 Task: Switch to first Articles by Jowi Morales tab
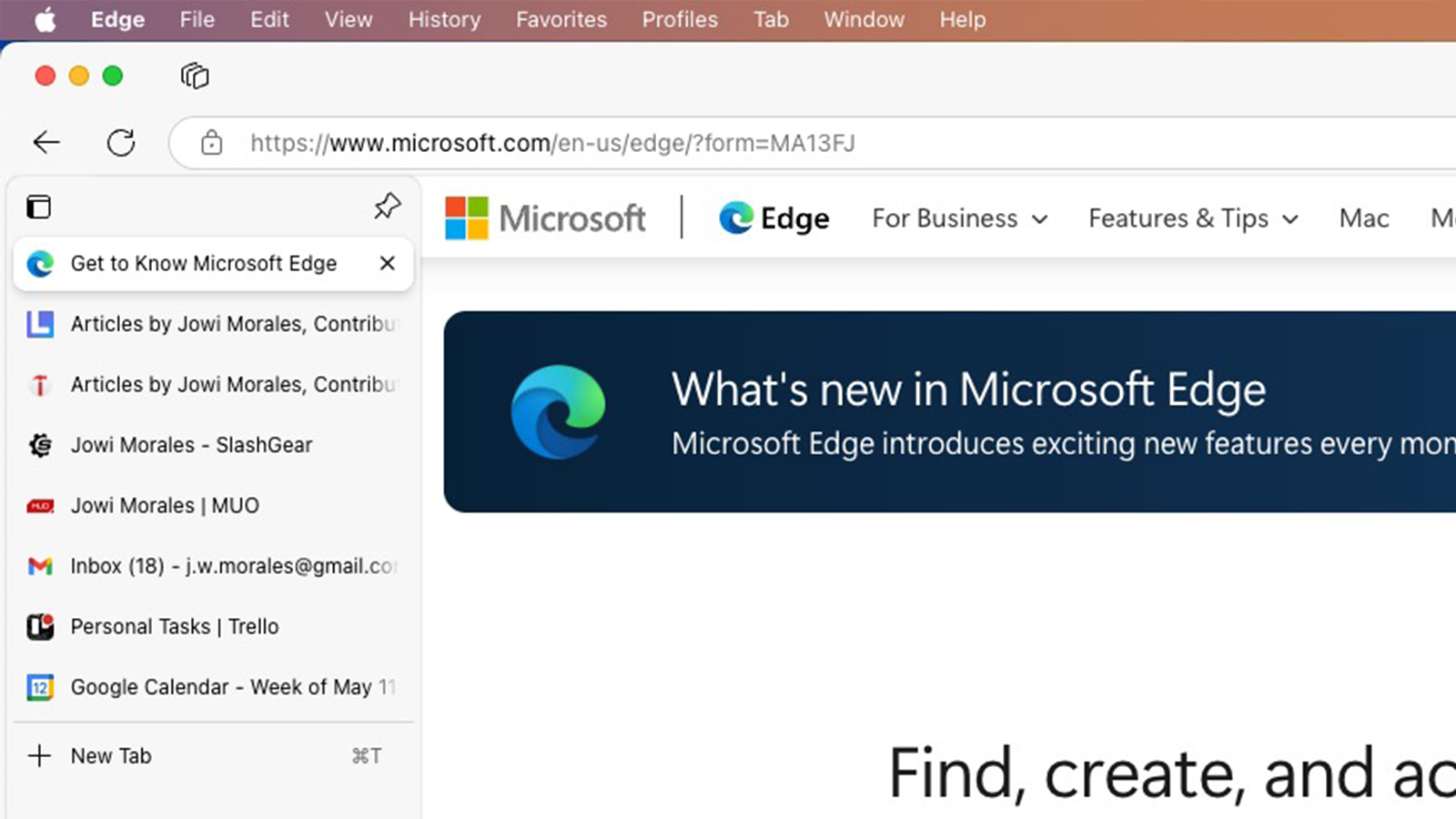pyautogui.click(x=213, y=324)
